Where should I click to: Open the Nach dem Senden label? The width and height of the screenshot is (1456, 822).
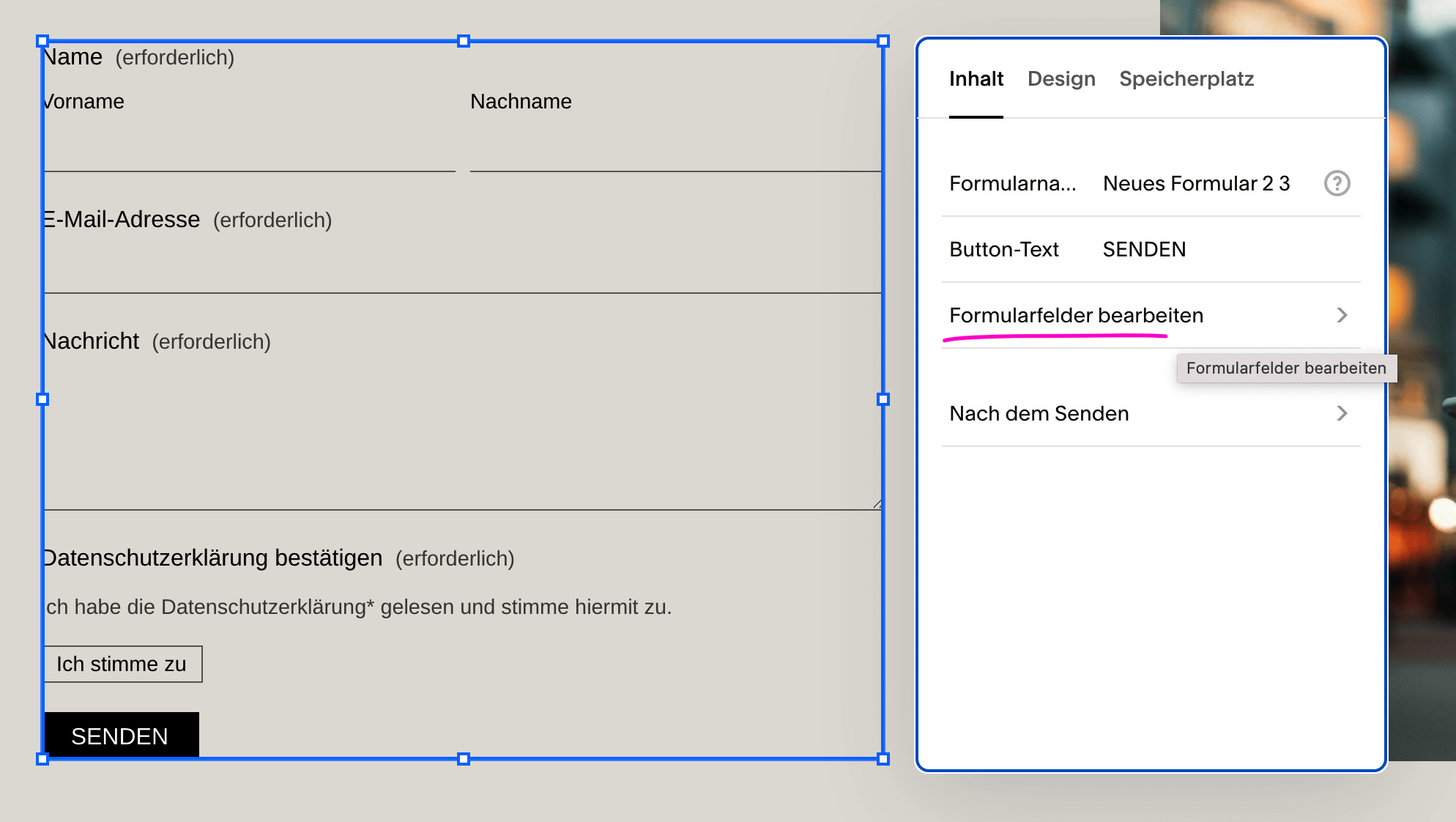click(1039, 413)
